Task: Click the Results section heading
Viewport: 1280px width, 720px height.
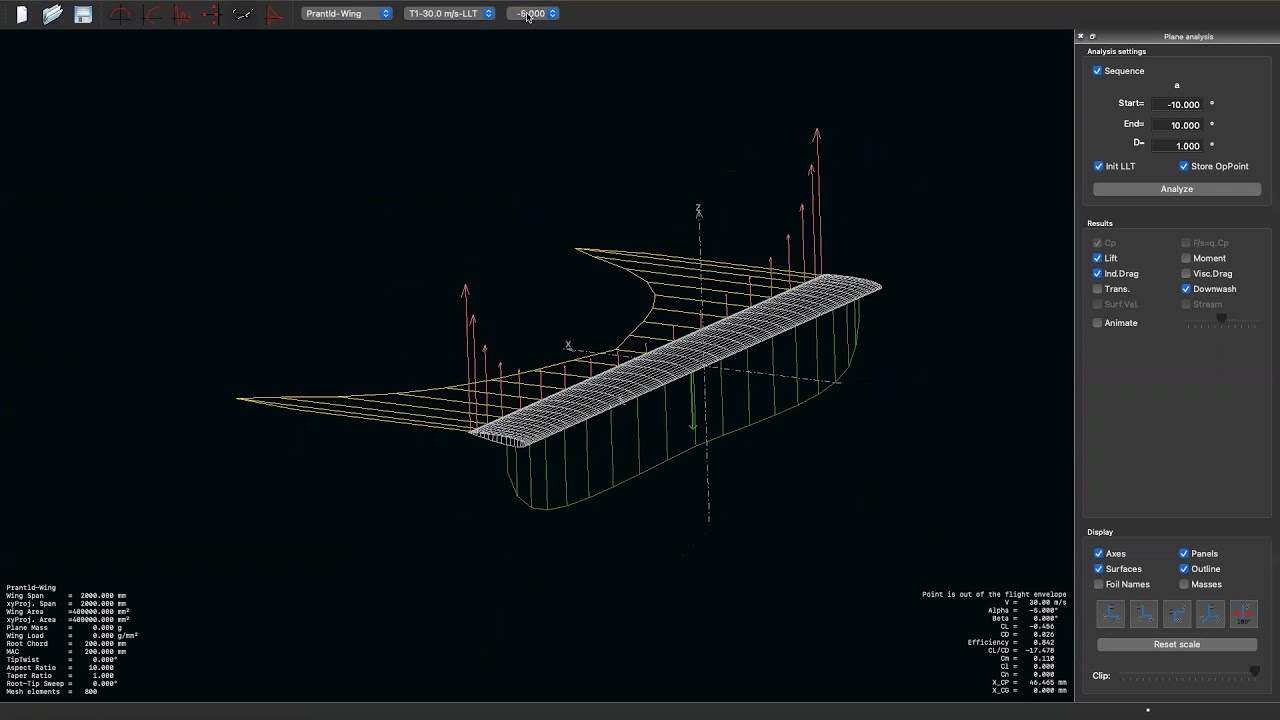Action: tap(1100, 224)
